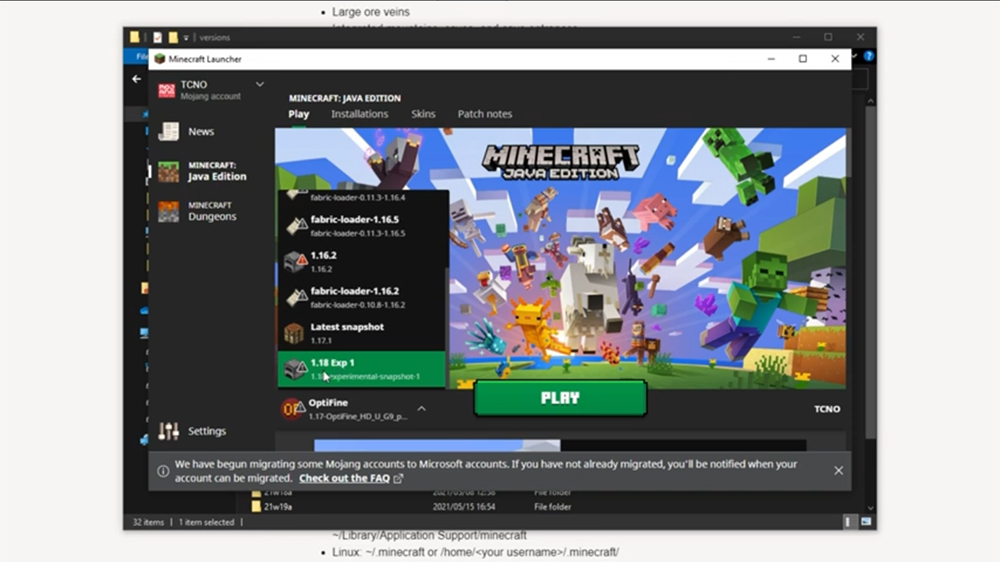Viewport: 1000px width, 562px height.
Task: Click the launcher content vertical scrollbar
Action: pyautogui.click(x=849, y=153)
